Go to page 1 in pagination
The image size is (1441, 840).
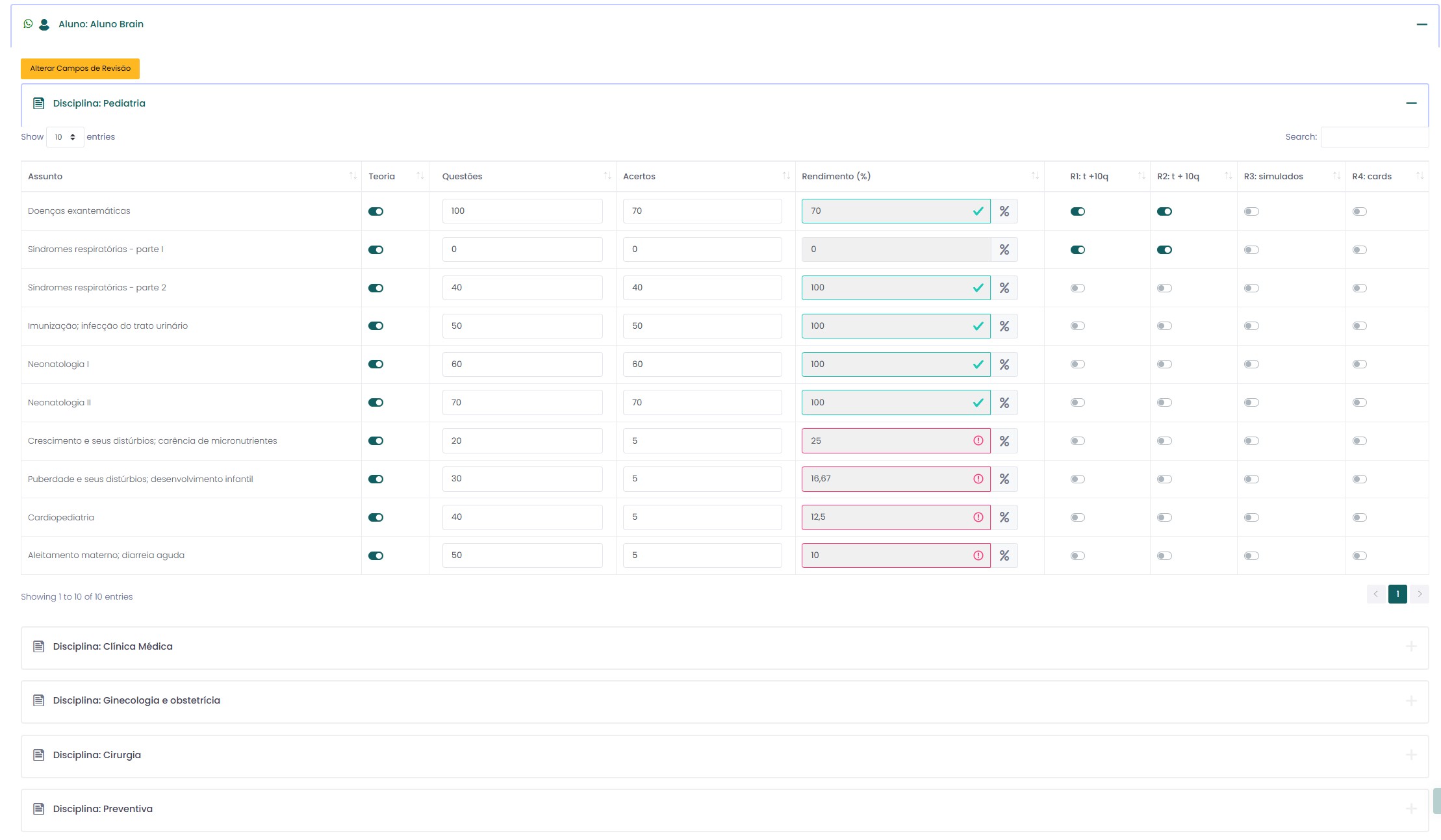click(x=1397, y=594)
